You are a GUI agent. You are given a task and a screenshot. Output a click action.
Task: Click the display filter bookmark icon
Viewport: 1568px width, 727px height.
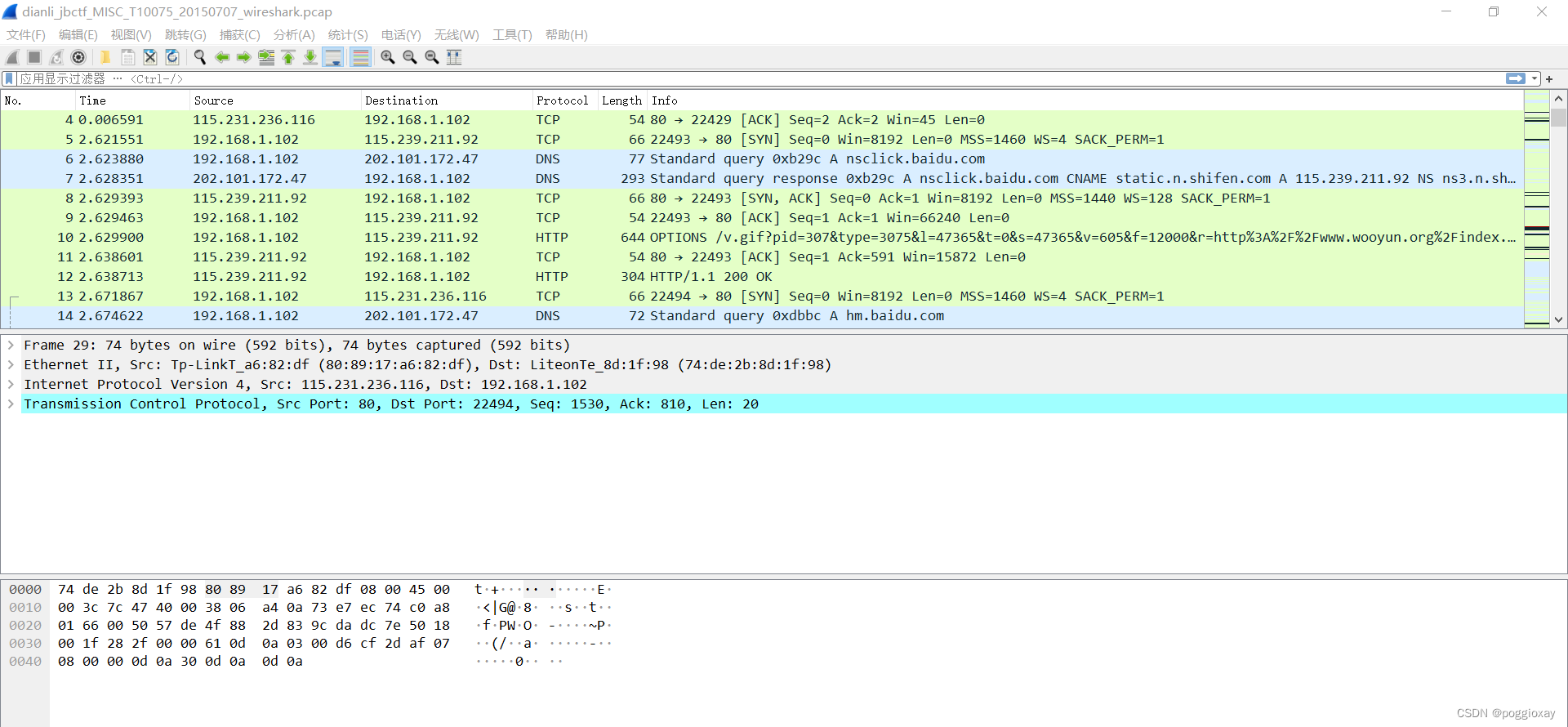click(x=9, y=78)
